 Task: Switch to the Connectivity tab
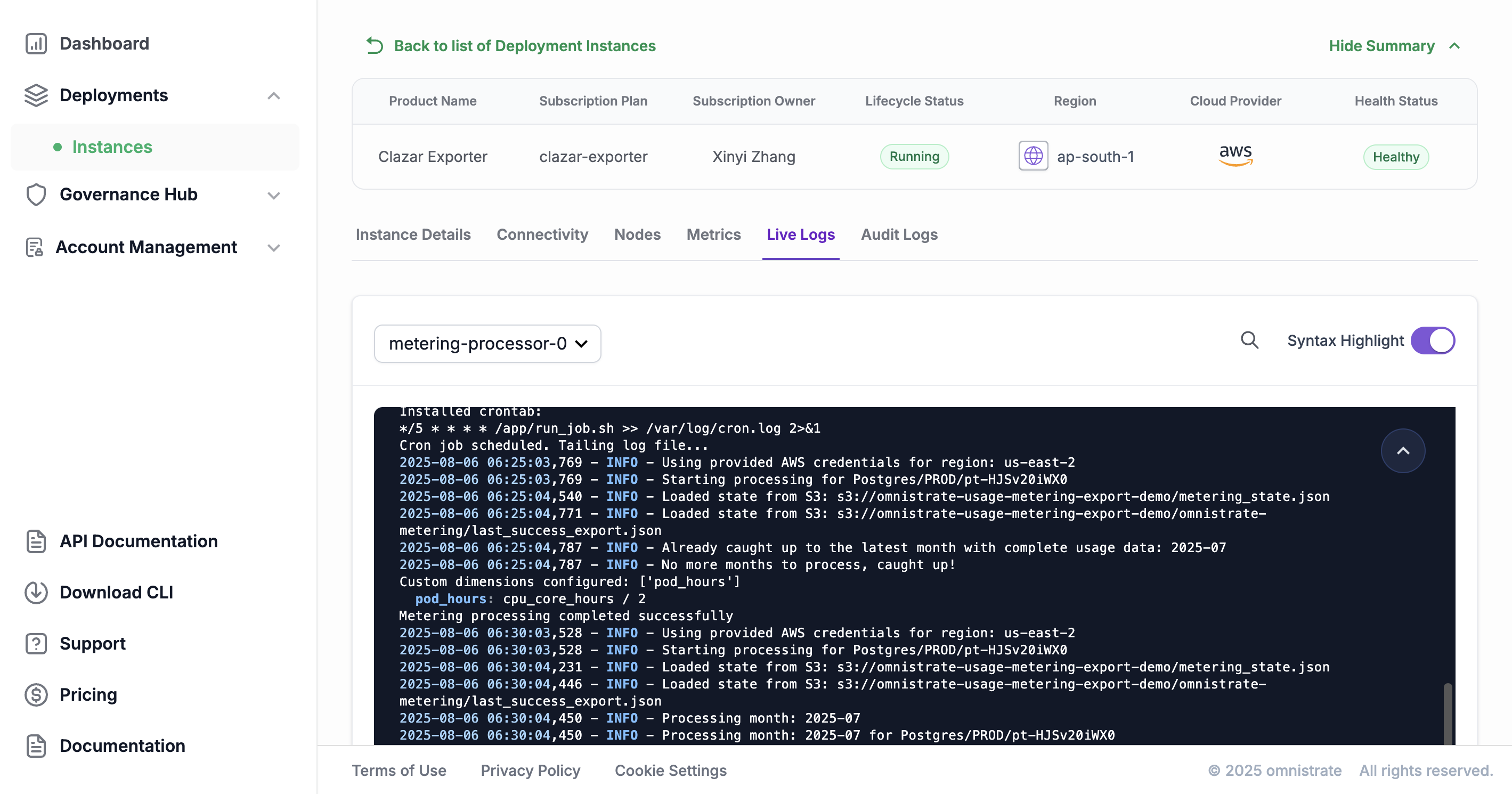pyautogui.click(x=542, y=234)
